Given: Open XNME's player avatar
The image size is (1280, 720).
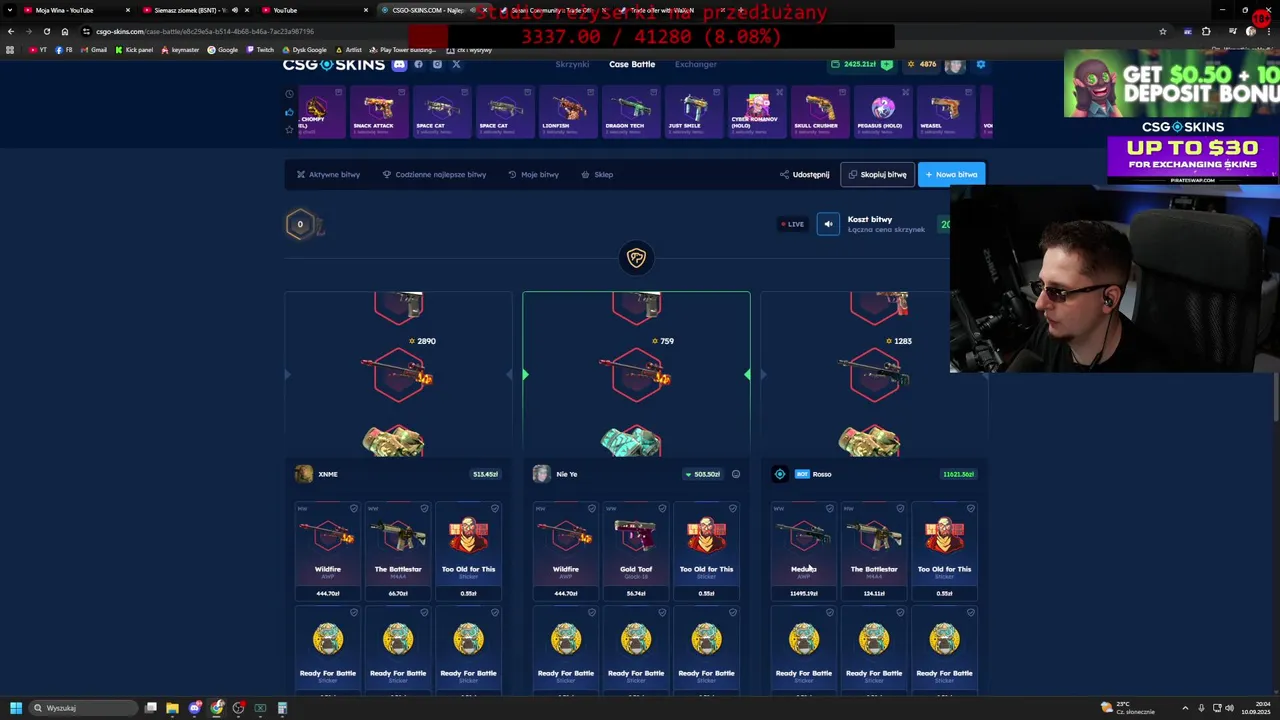Looking at the screenshot, I should tap(303, 474).
